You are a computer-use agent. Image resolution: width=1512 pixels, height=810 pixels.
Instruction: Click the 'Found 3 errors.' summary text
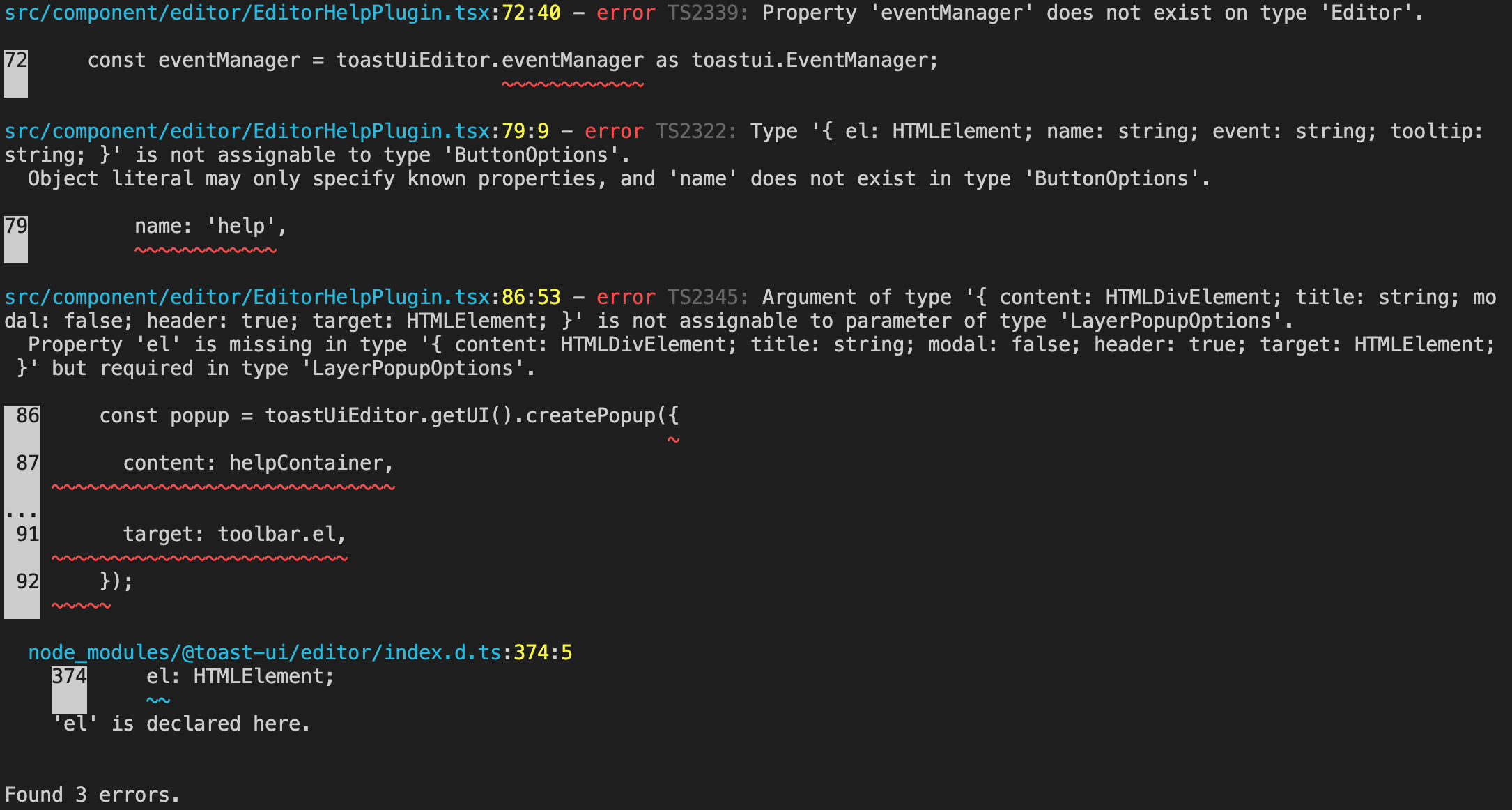91,794
